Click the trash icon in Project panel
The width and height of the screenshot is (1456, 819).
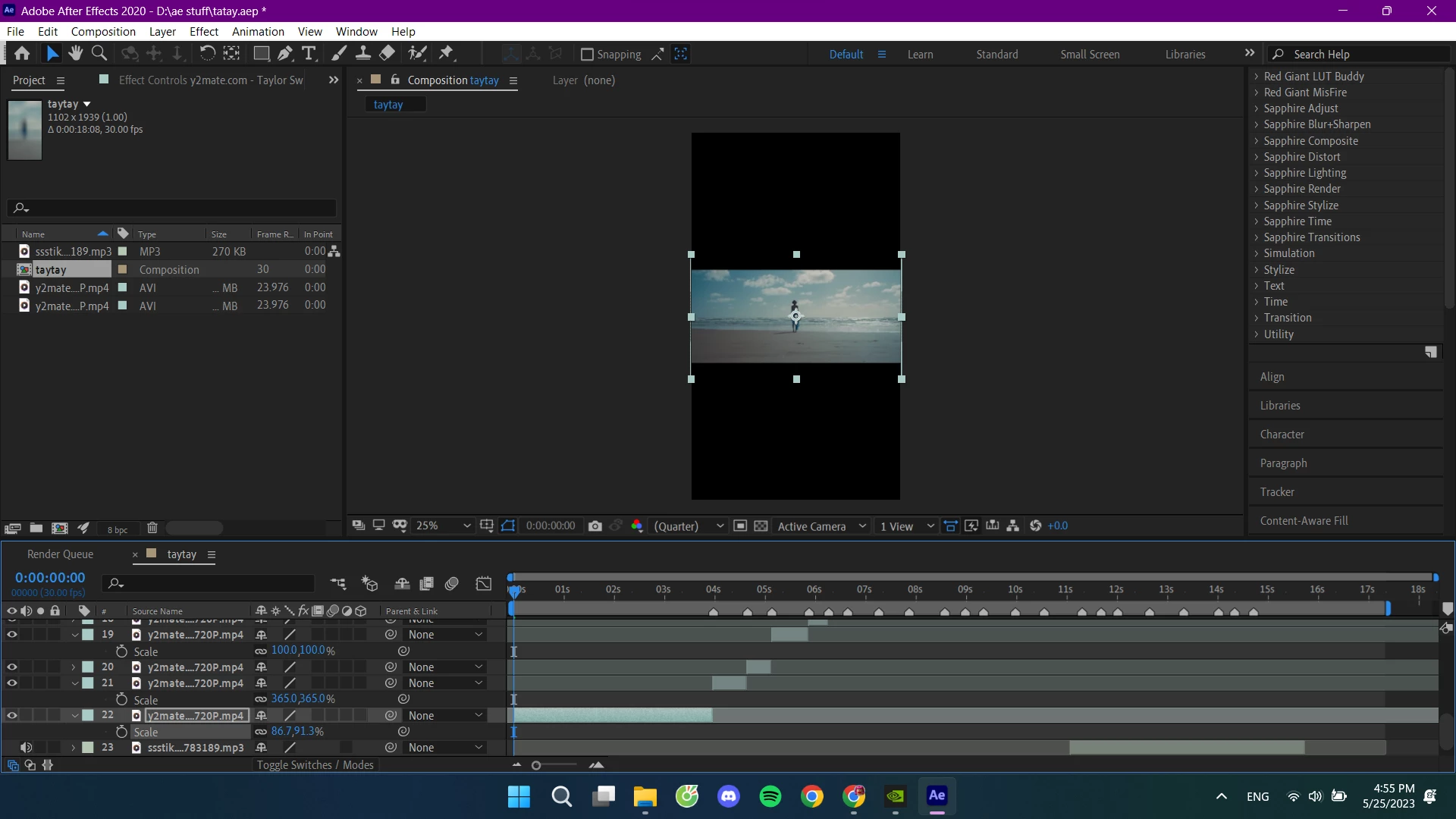point(152,528)
